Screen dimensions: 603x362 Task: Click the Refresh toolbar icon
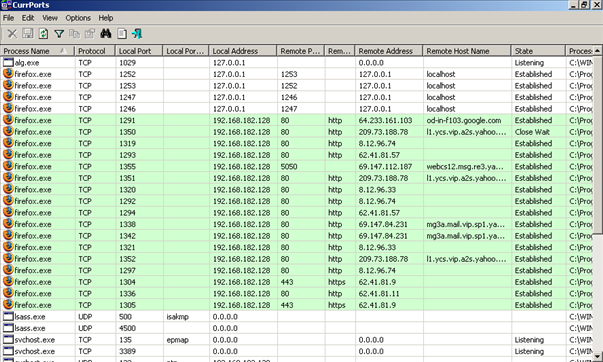point(43,34)
